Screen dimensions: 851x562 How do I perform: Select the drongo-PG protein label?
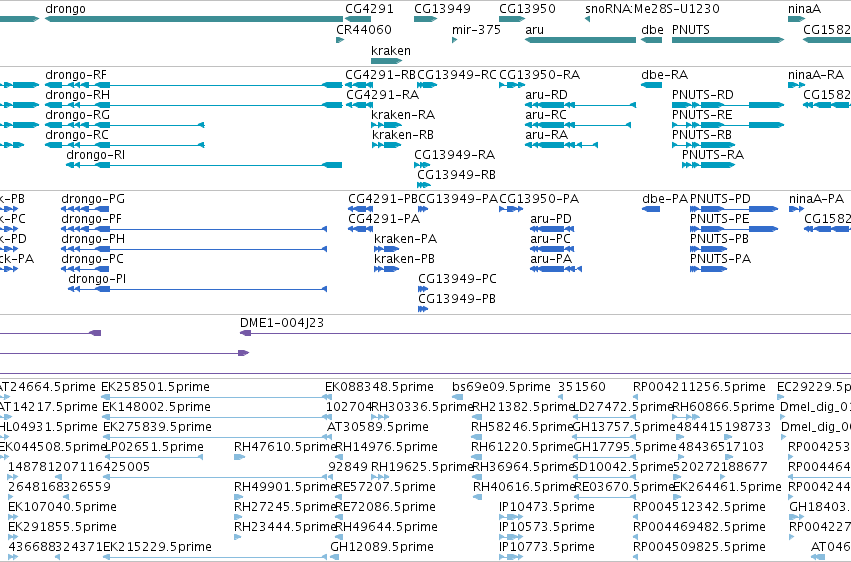click(x=93, y=199)
